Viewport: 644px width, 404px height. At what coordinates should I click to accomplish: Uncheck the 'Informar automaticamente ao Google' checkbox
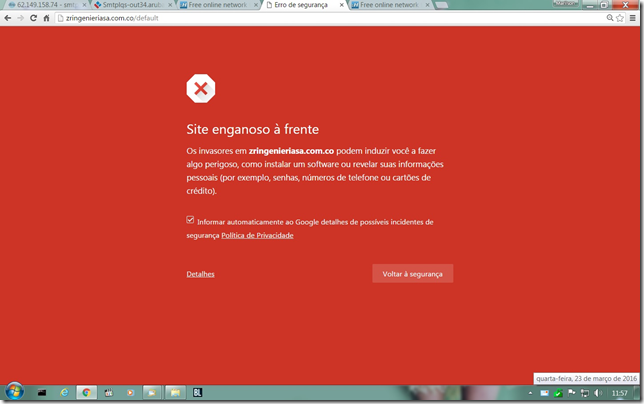191,220
